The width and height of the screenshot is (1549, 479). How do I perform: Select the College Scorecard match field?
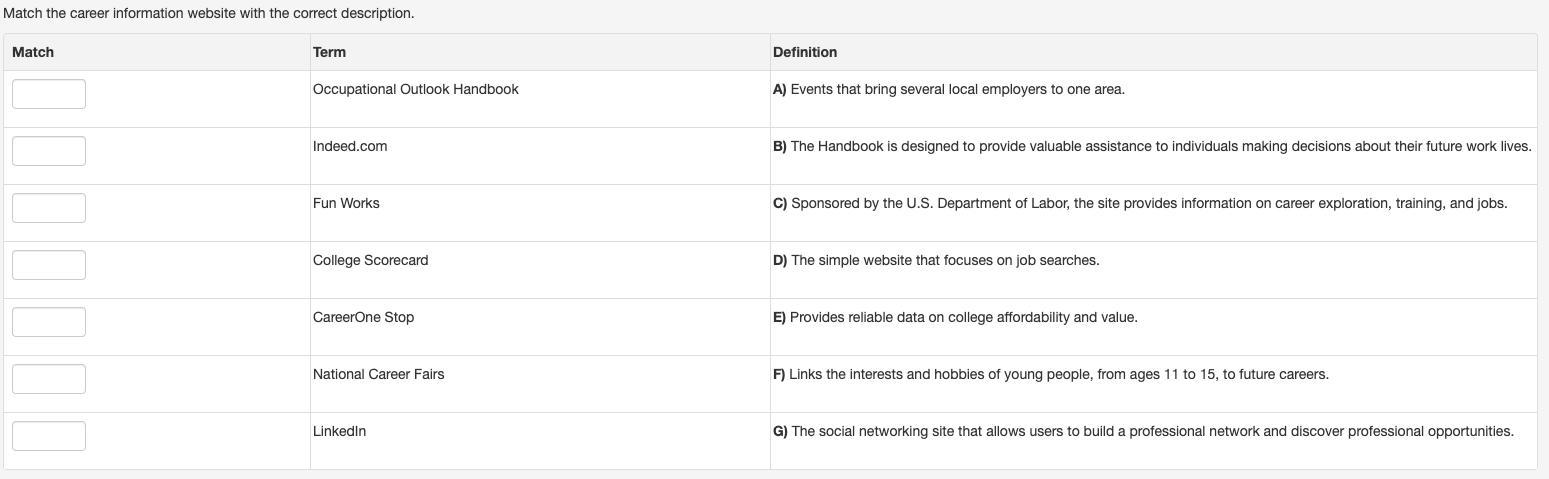coord(49,265)
